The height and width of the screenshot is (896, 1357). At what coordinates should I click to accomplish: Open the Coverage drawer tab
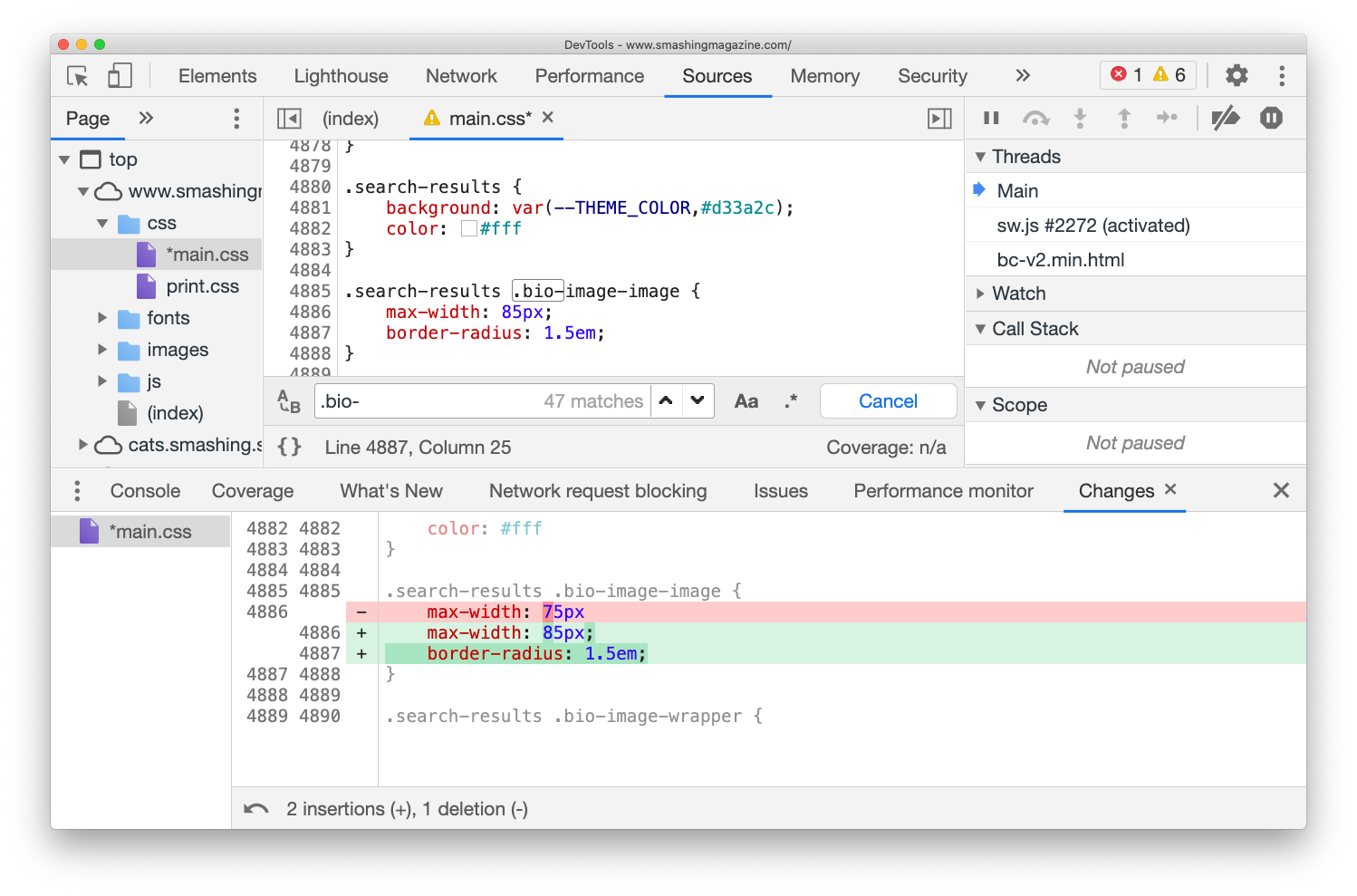click(x=253, y=490)
